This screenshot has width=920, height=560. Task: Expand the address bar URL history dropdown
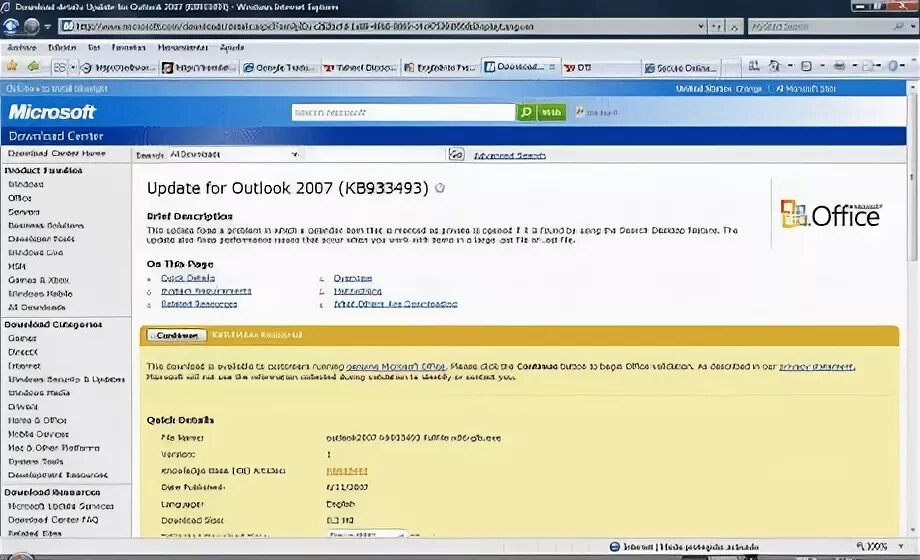[x=701, y=26]
